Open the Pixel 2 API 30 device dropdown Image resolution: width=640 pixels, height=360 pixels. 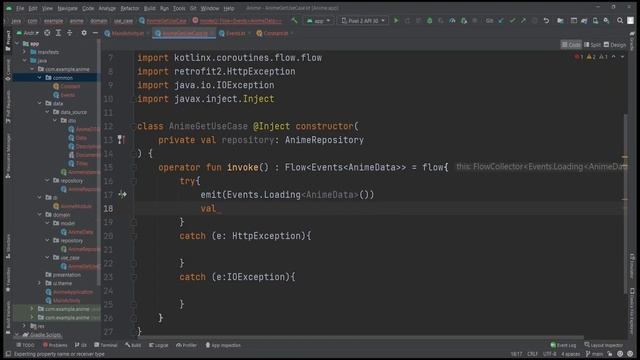coord(363,20)
